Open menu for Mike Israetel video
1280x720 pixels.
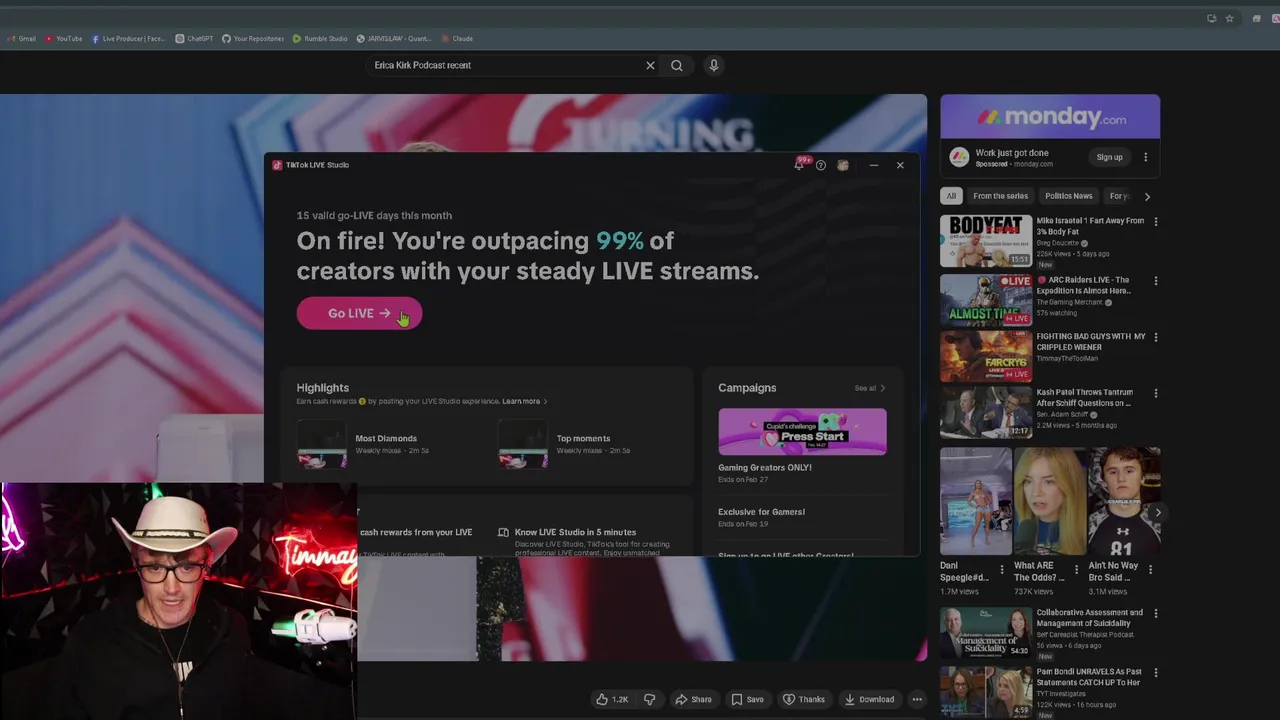click(1156, 222)
